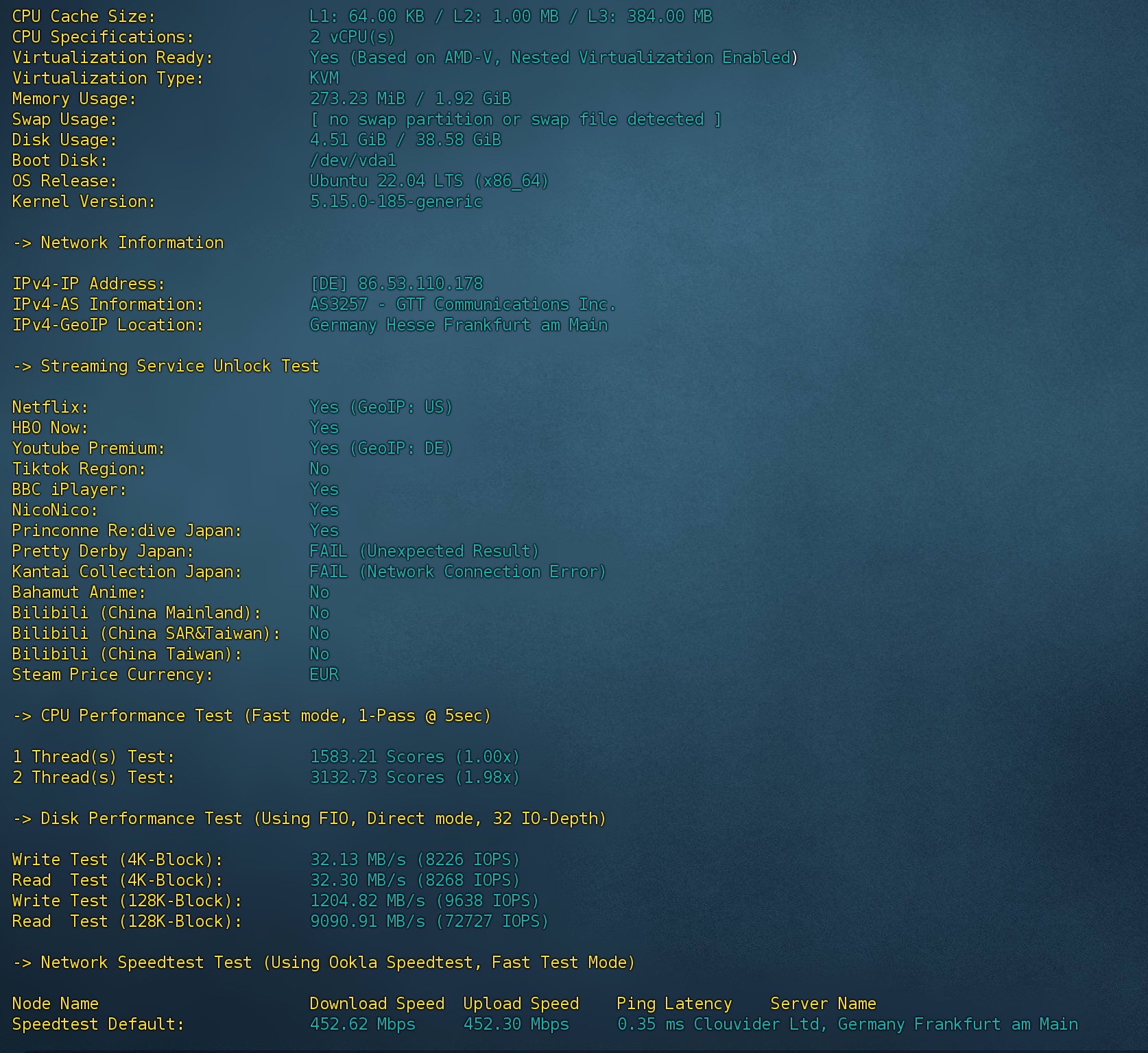Select two thread score '3132.73 Scores (1.98x)'
The height and width of the screenshot is (1053, 1148).
click(415, 777)
